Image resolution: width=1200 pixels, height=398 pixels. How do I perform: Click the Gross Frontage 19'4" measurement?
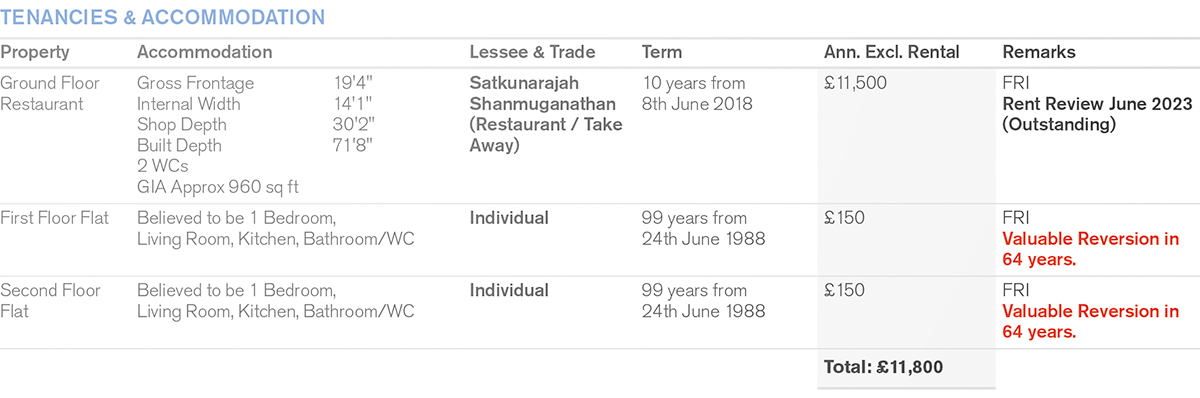[x=256, y=83]
